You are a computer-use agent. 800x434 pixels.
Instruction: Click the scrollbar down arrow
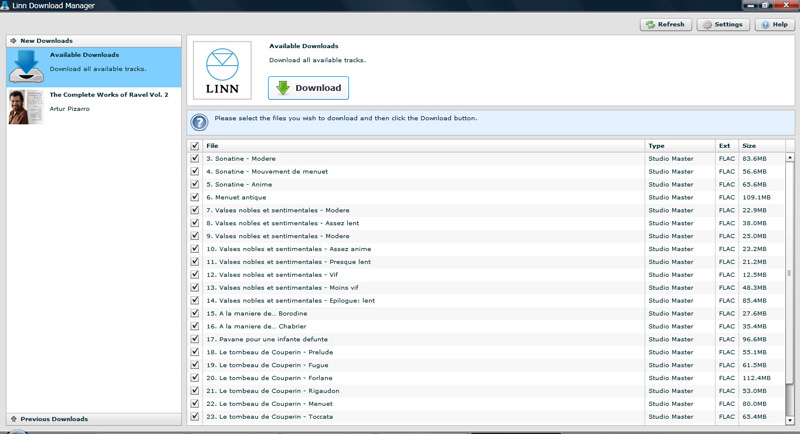(789, 420)
